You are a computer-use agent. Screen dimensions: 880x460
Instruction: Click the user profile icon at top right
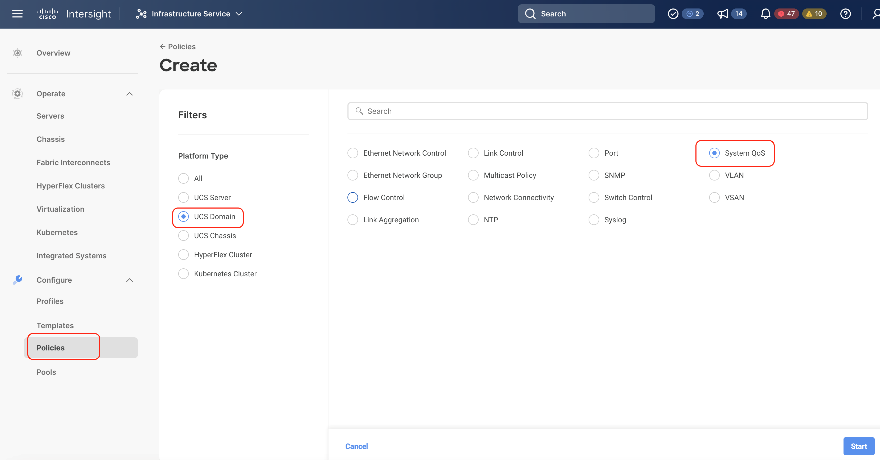coord(876,14)
